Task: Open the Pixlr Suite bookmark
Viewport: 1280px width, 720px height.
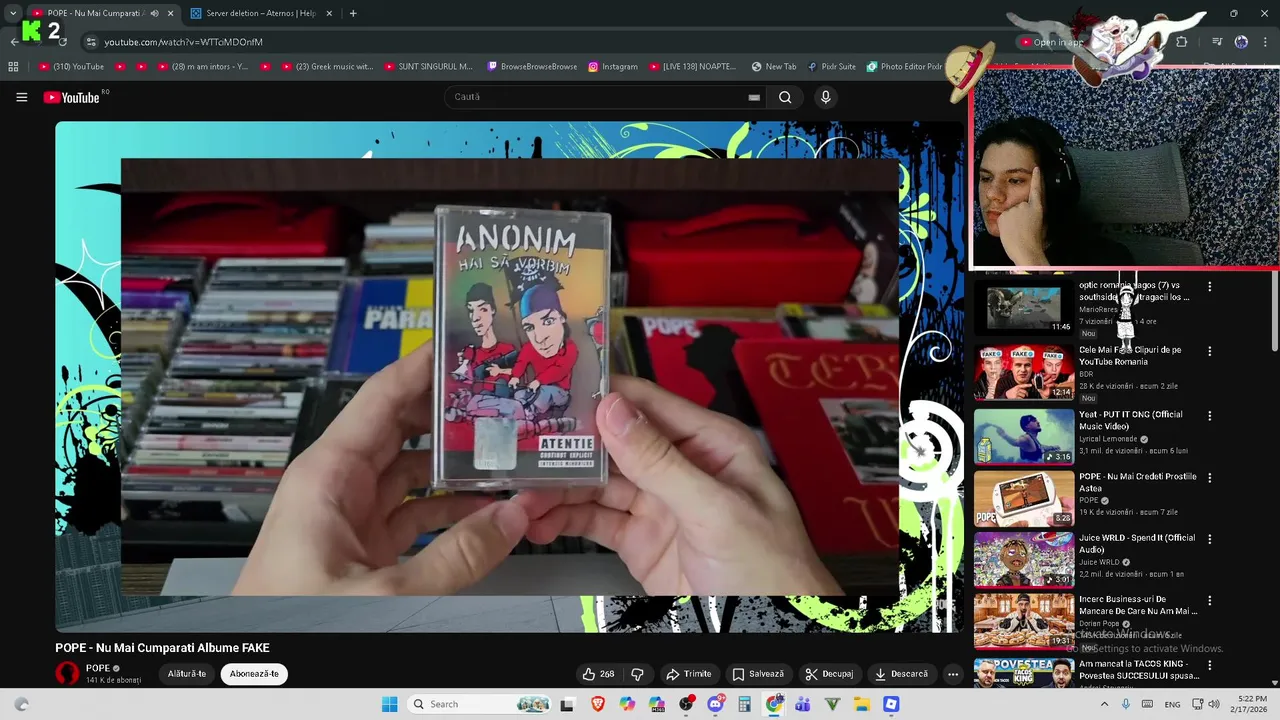Action: [832, 67]
